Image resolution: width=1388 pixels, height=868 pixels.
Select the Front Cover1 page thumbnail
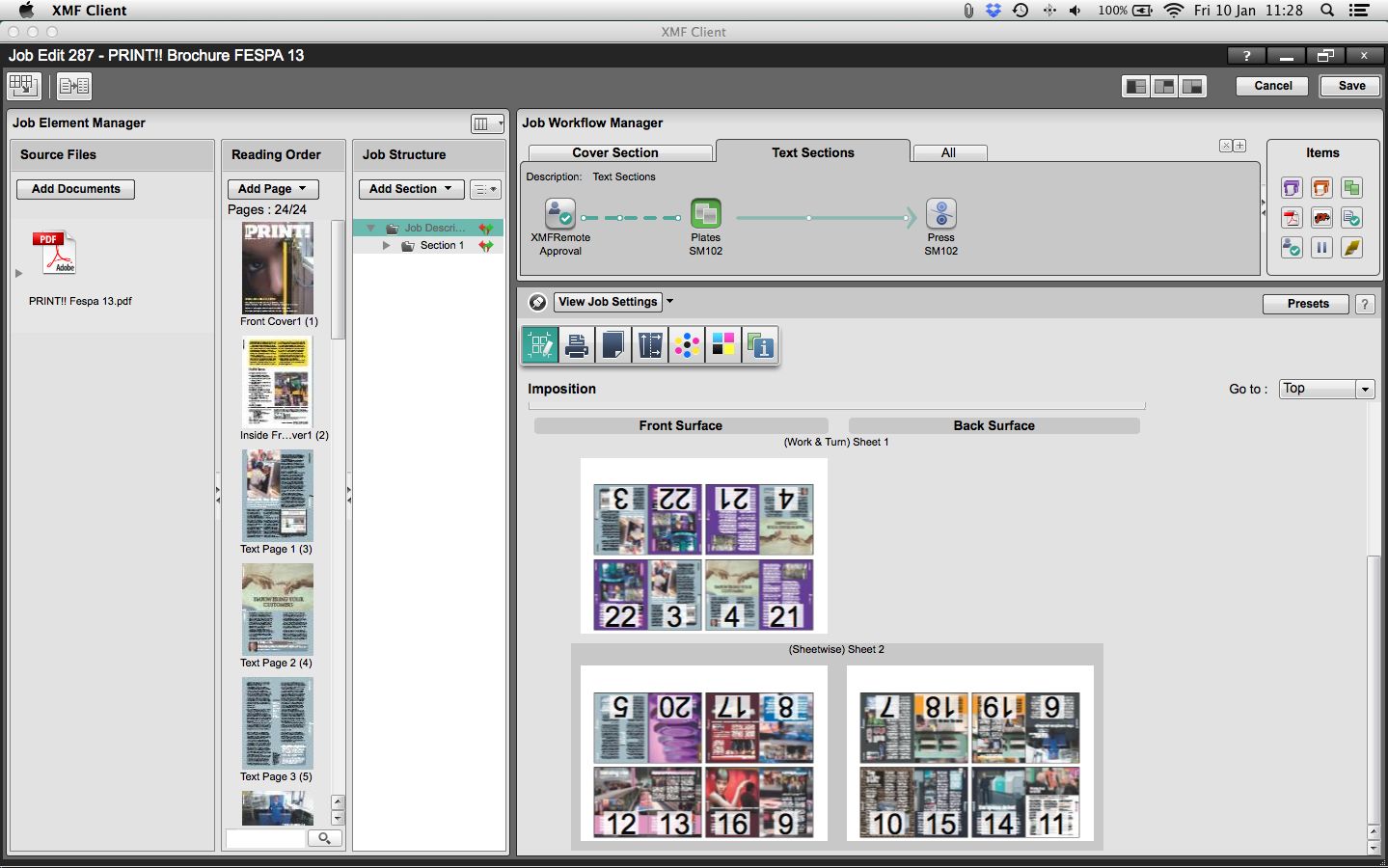pos(278,267)
